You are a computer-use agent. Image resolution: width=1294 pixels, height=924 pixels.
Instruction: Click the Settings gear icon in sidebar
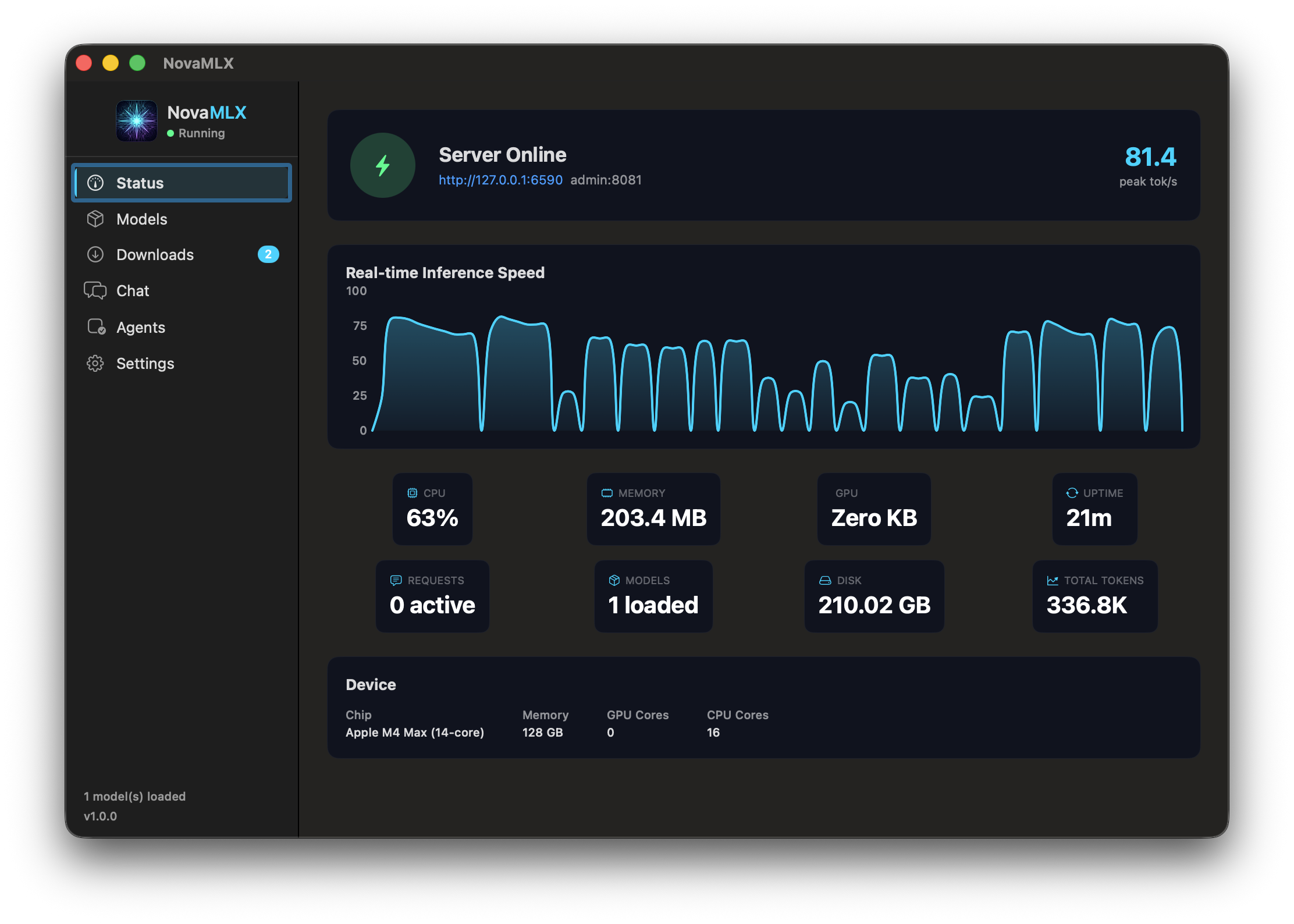[95, 363]
